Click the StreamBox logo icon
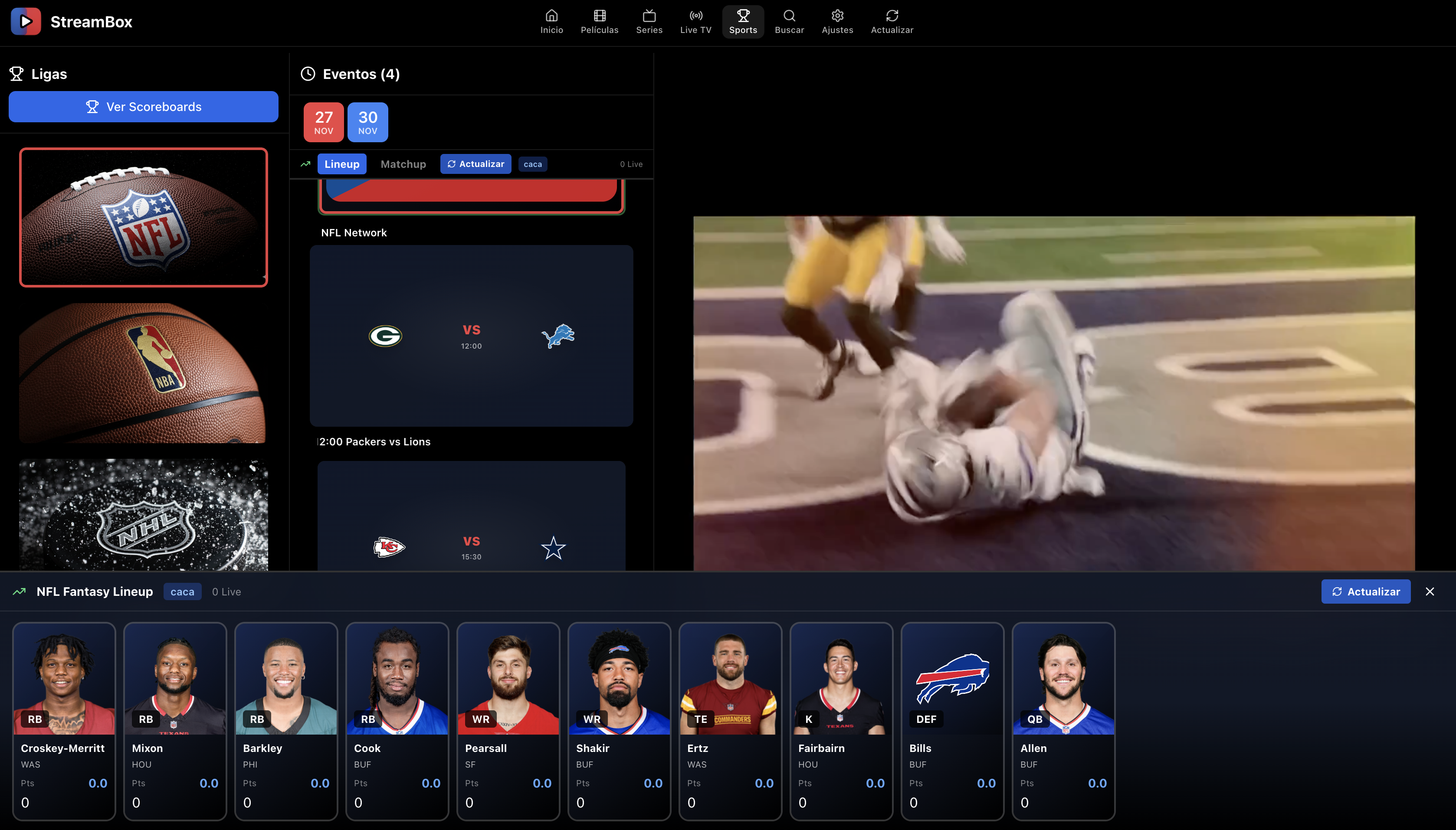Viewport: 1456px width, 830px height. pyautogui.click(x=26, y=22)
